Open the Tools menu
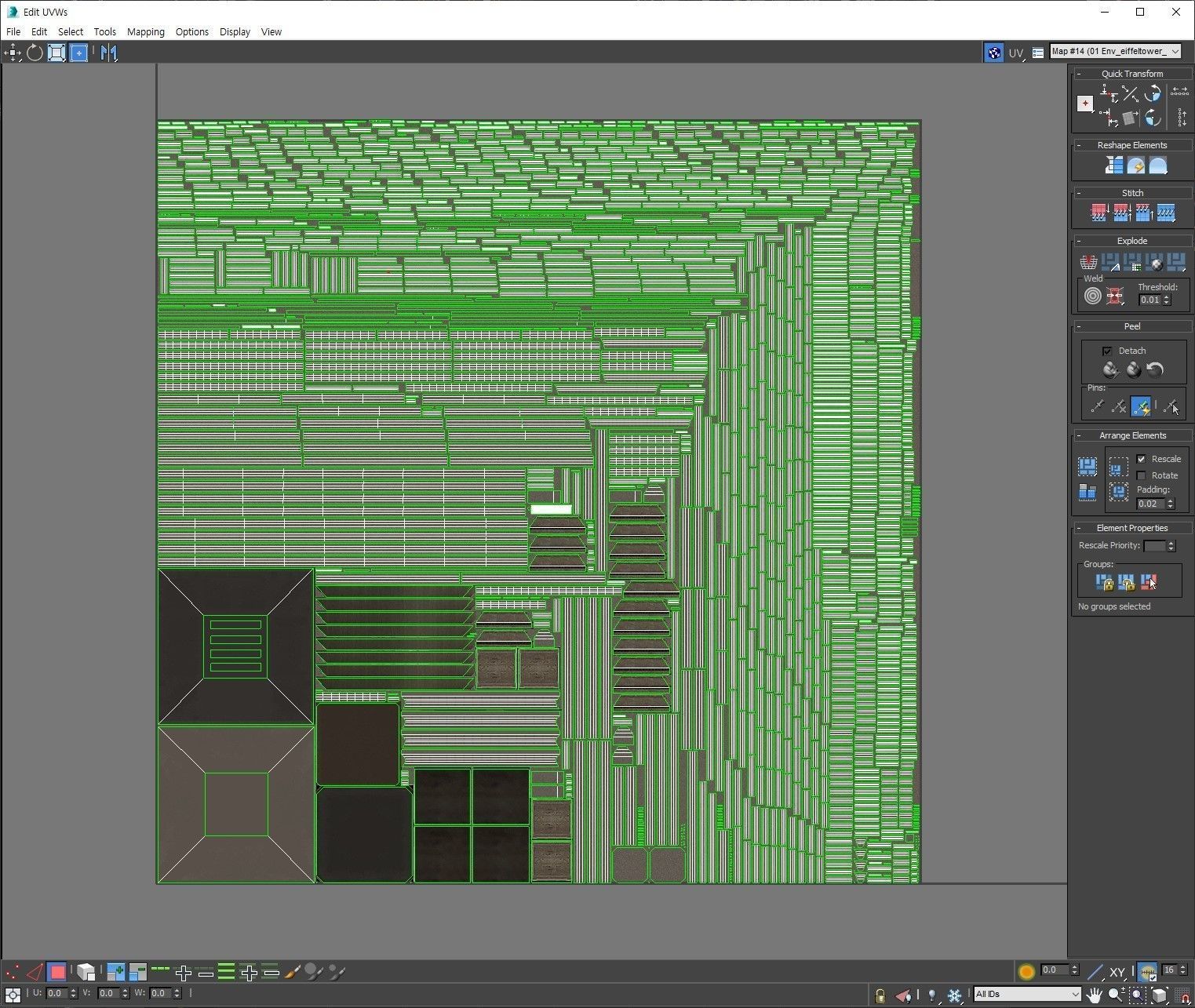1195x1008 pixels. pyautogui.click(x=104, y=31)
